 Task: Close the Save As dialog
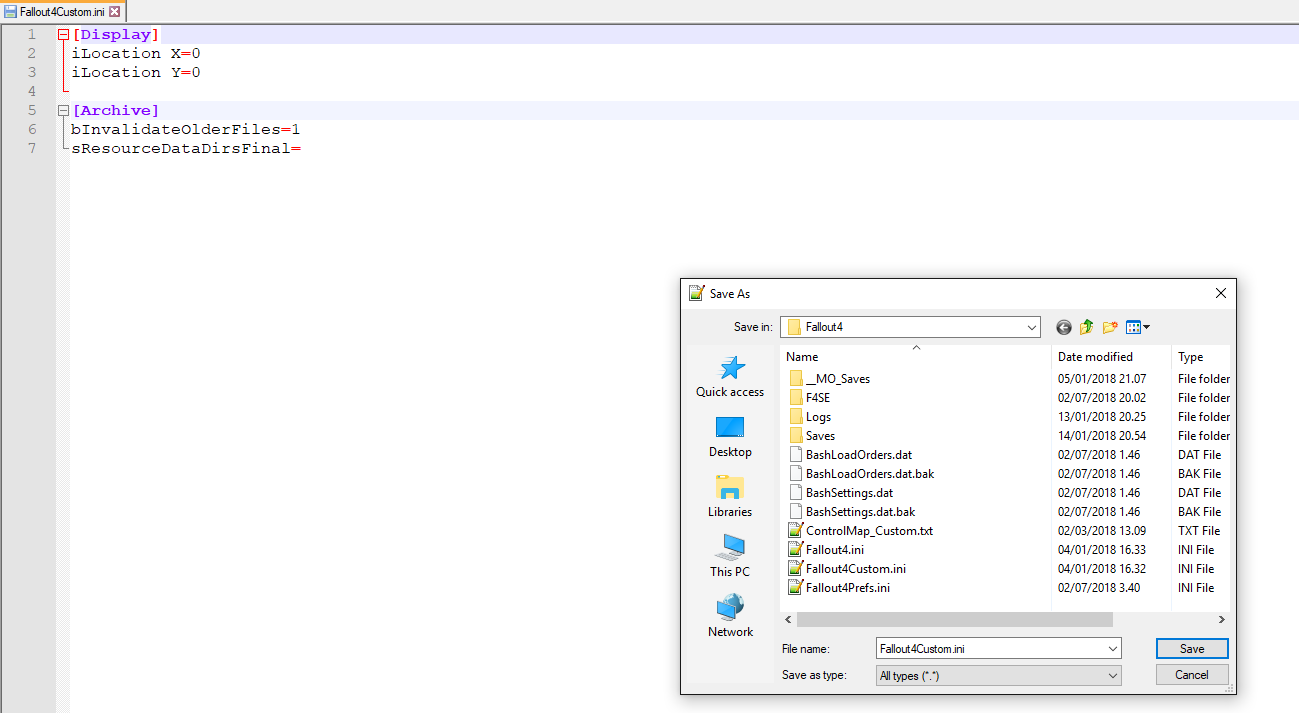click(1220, 294)
